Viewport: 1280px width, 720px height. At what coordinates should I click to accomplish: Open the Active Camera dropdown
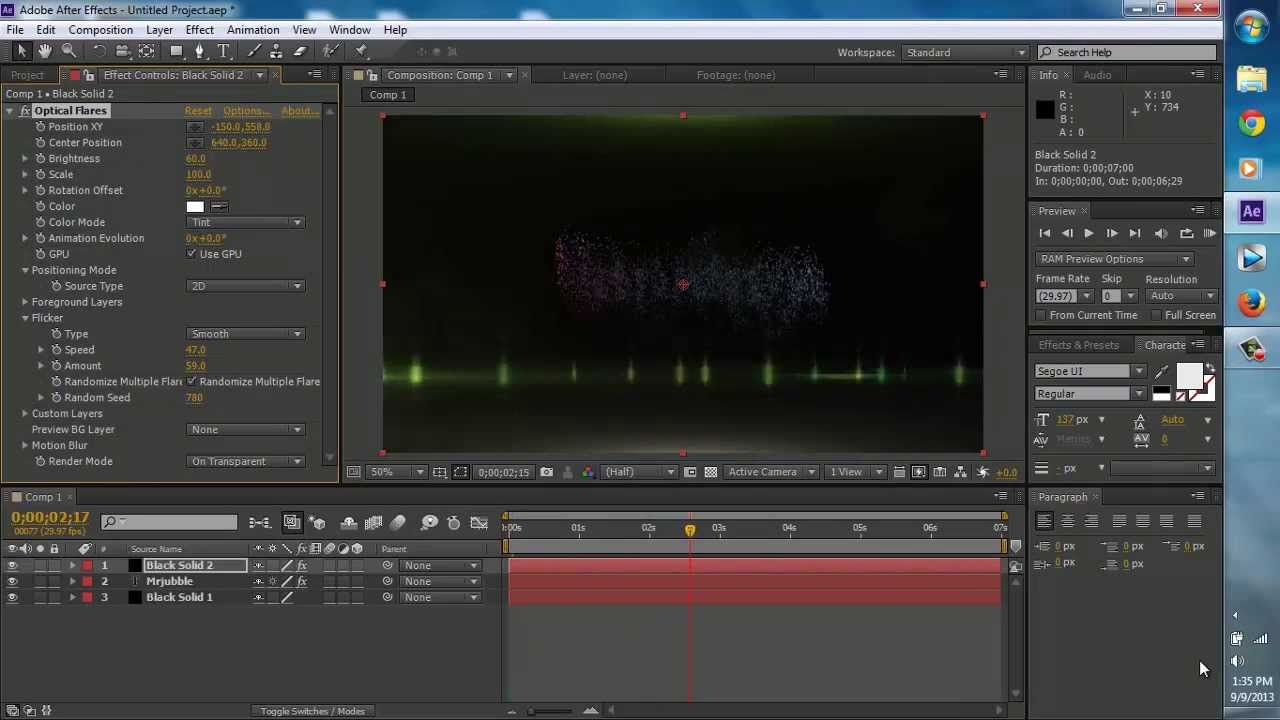tap(771, 472)
